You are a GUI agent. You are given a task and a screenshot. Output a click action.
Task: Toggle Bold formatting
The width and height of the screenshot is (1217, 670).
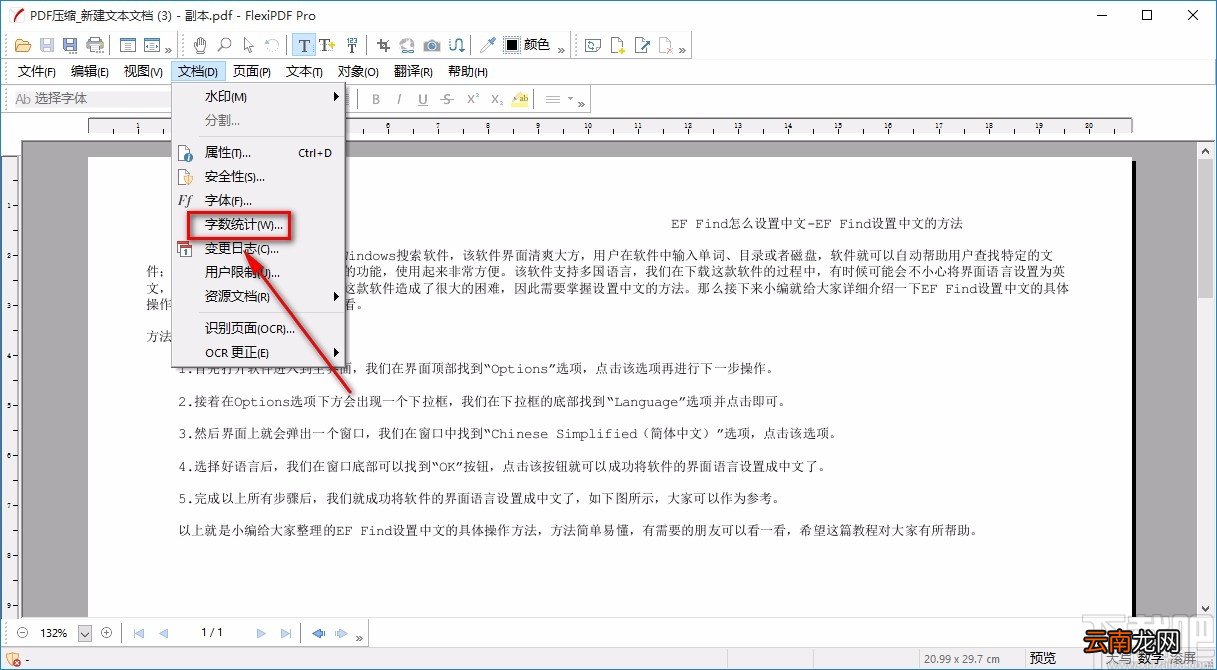(x=376, y=99)
